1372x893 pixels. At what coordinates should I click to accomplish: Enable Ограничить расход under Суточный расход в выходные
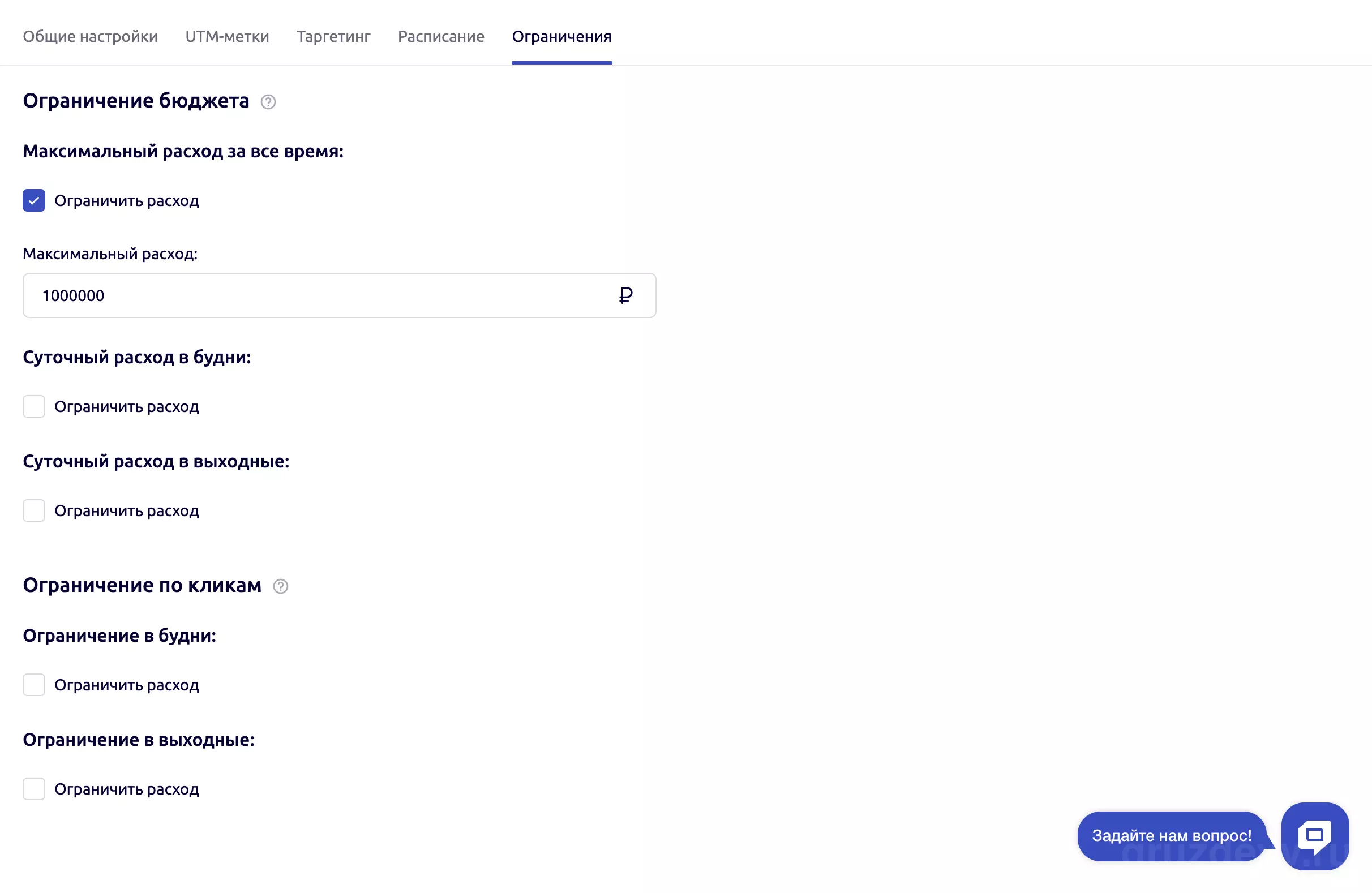[34, 511]
